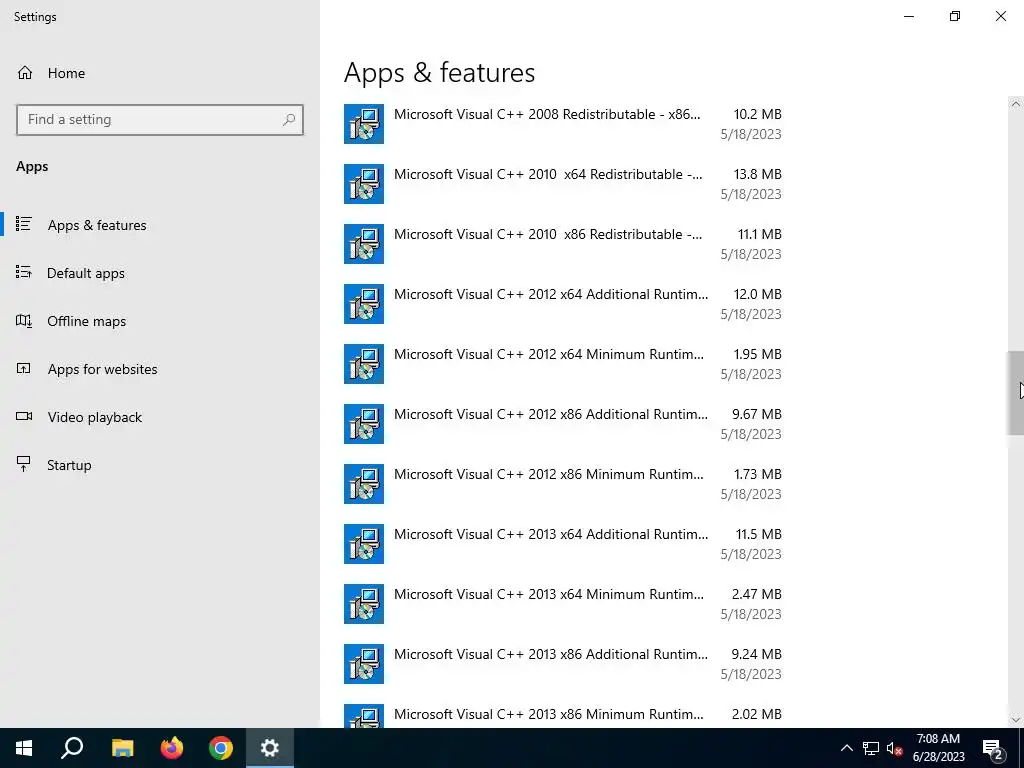1024x768 pixels.
Task: Click installer icon of Visual C++ 2010 x64 Redistributable
Action: coord(364,184)
